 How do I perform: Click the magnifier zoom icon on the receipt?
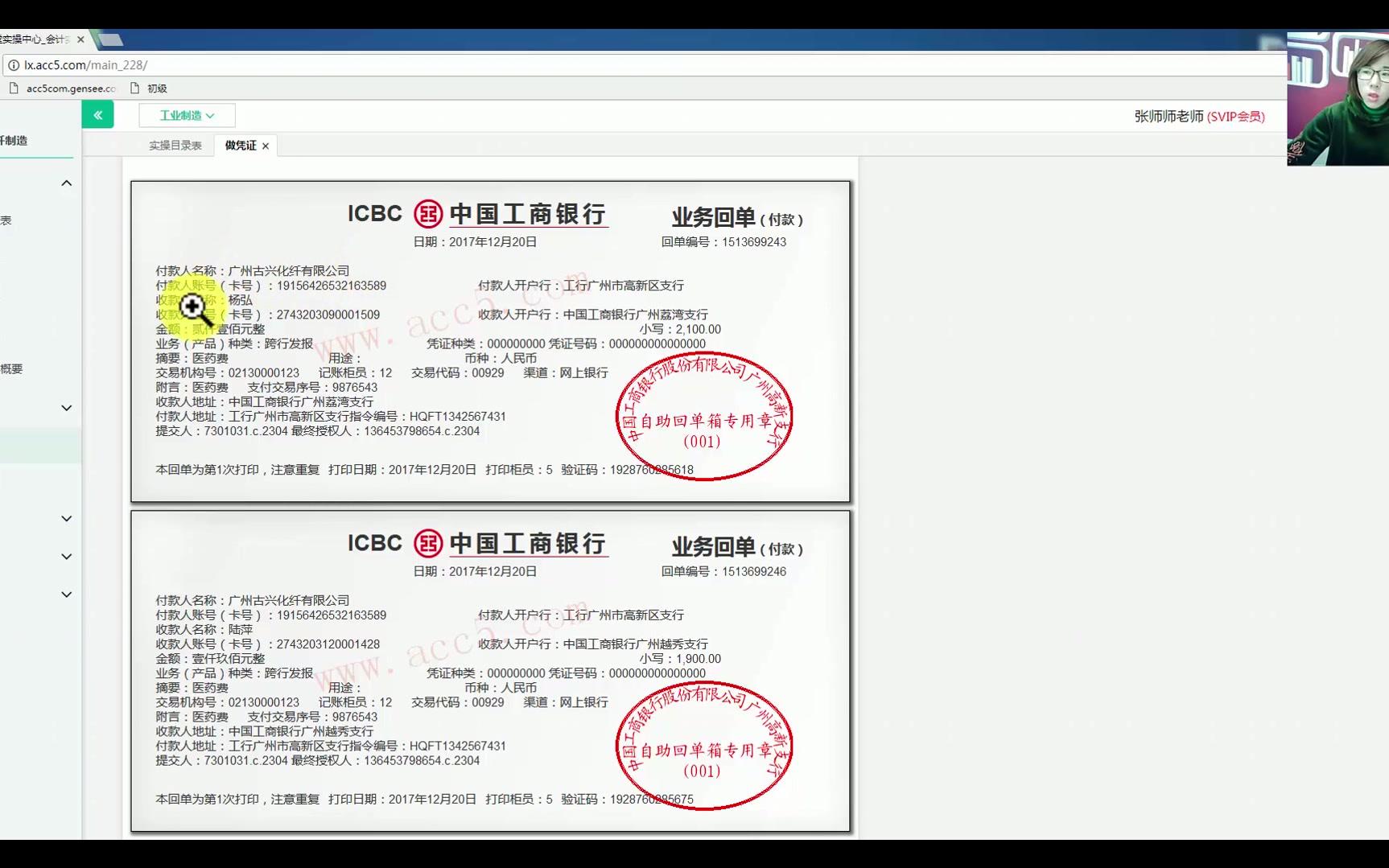pos(192,306)
